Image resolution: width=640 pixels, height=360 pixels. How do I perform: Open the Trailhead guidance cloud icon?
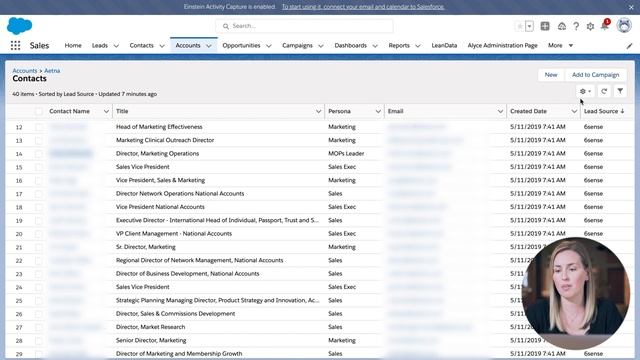562,26
